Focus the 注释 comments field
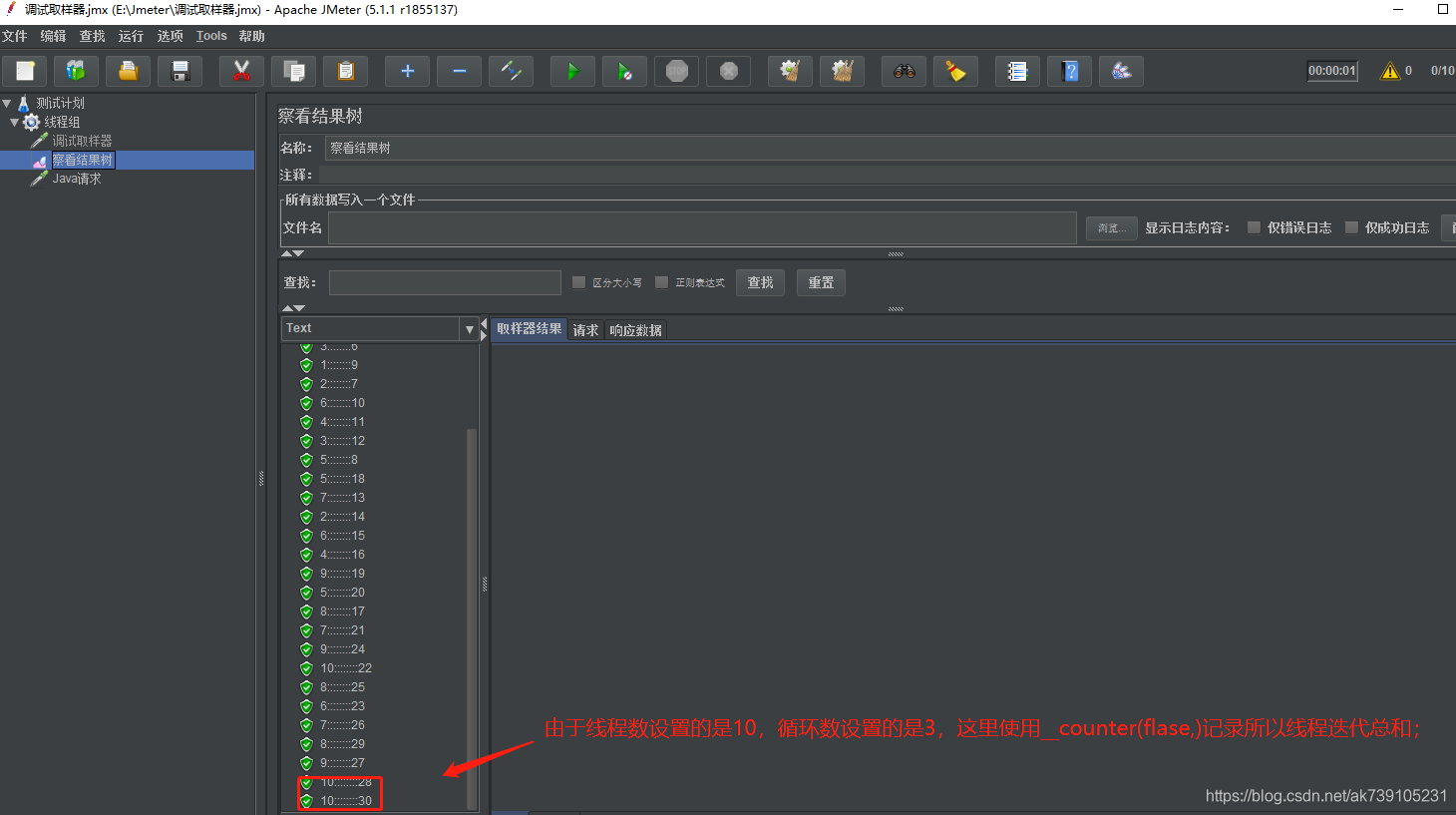The height and width of the screenshot is (815, 1456). (x=888, y=175)
